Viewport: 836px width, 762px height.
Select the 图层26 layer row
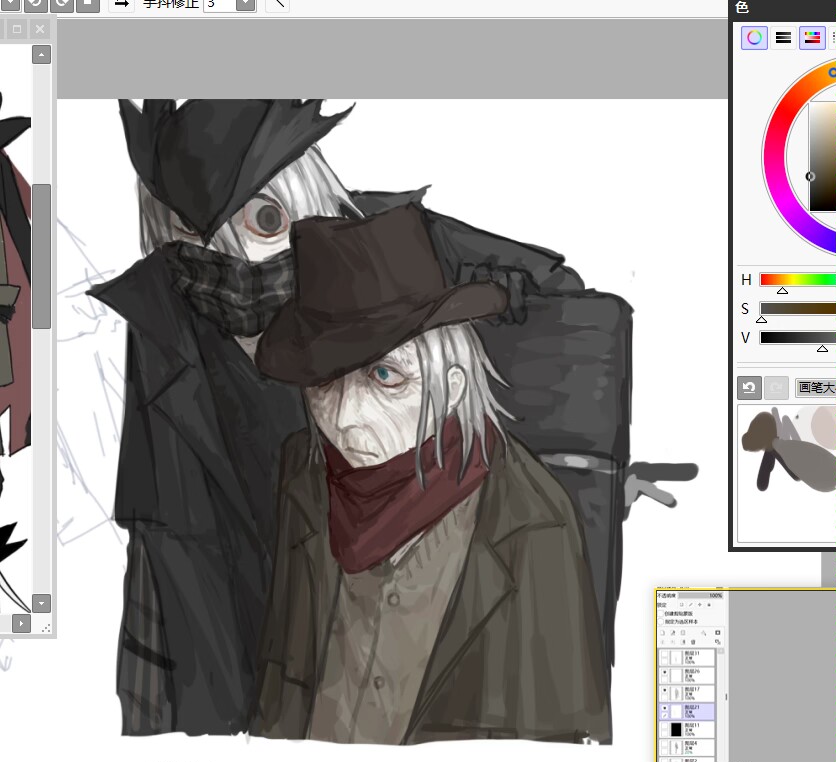pos(687,676)
